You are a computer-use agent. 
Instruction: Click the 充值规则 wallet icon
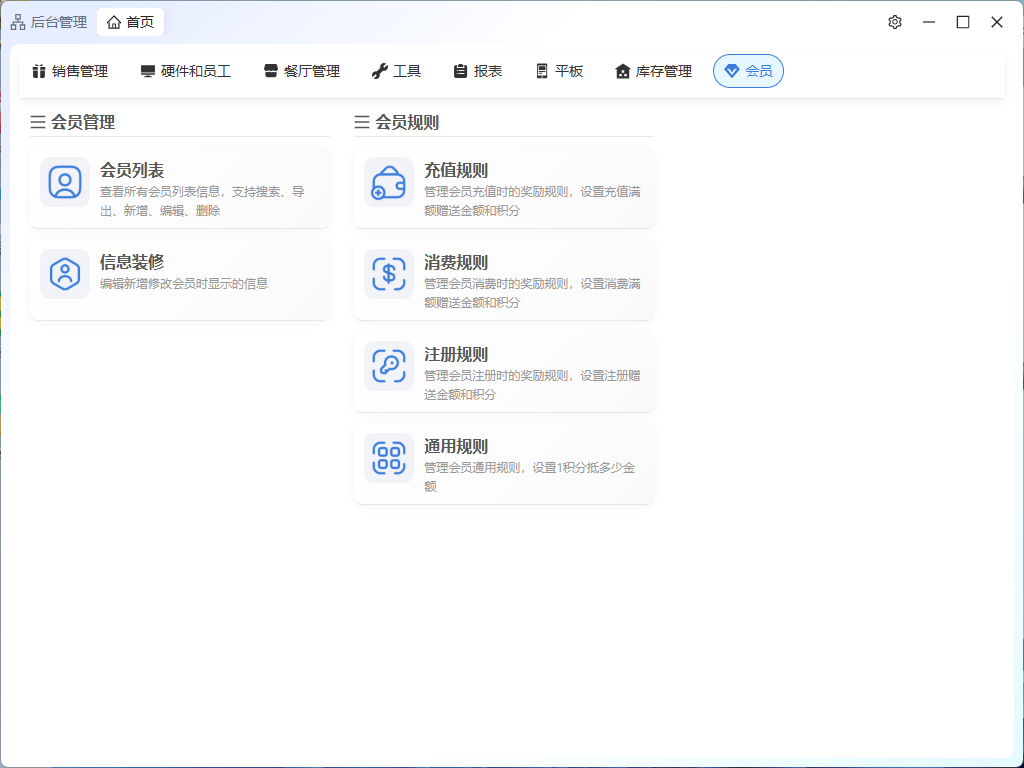(389, 182)
